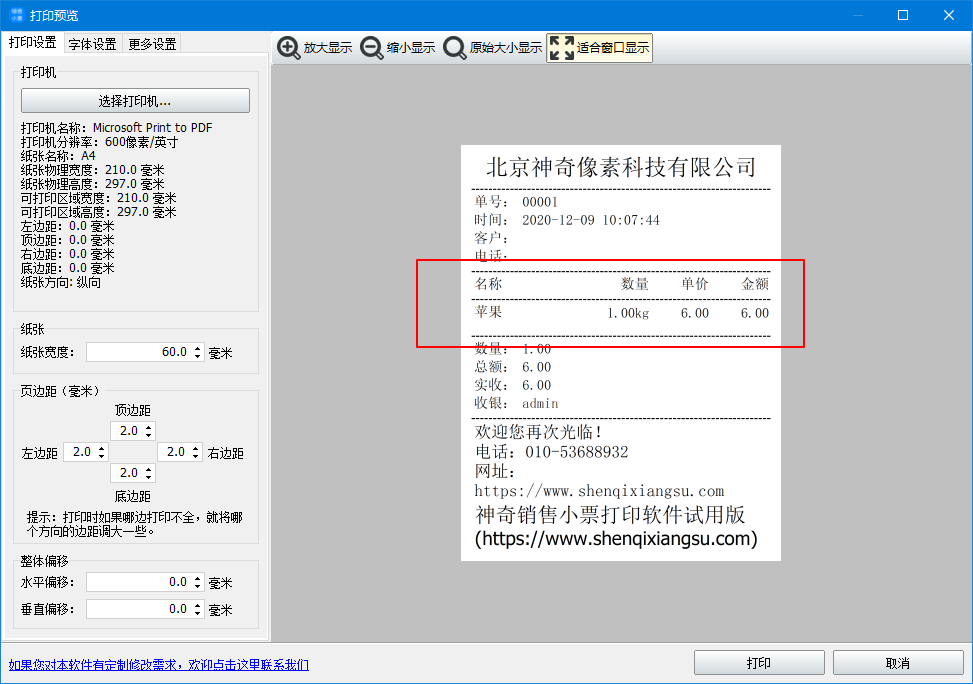Click the app icon in title bar
The height and width of the screenshot is (684, 973).
(x=17, y=15)
